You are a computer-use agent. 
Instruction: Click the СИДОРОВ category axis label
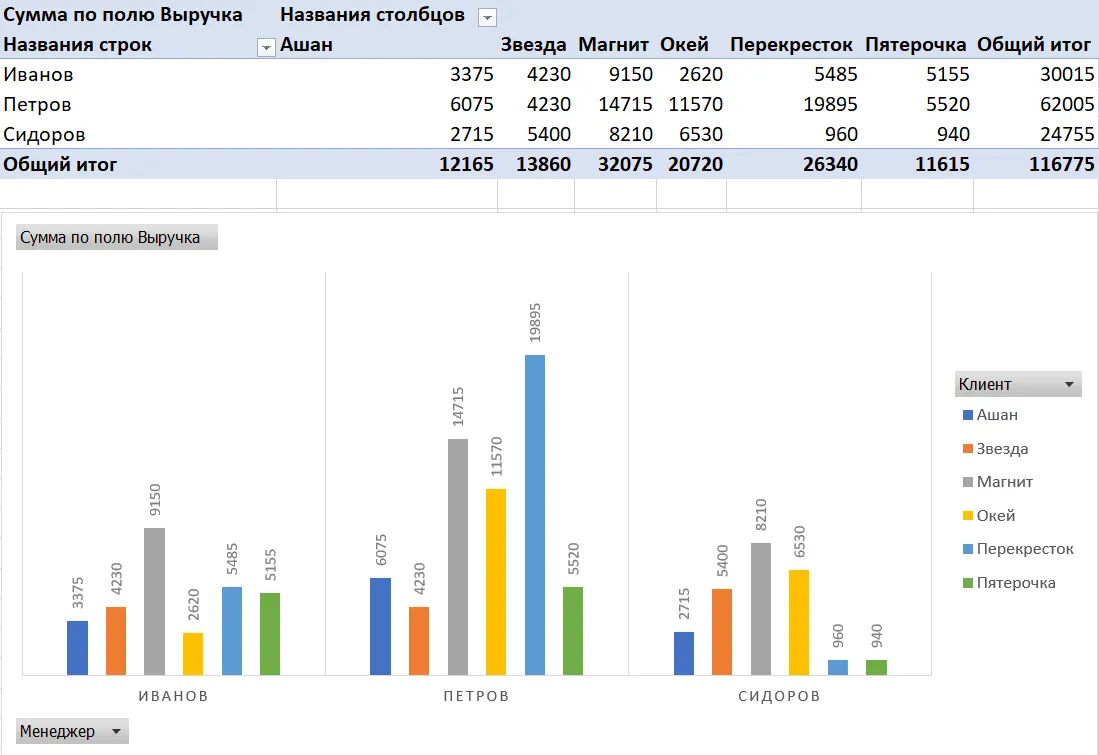pos(779,696)
